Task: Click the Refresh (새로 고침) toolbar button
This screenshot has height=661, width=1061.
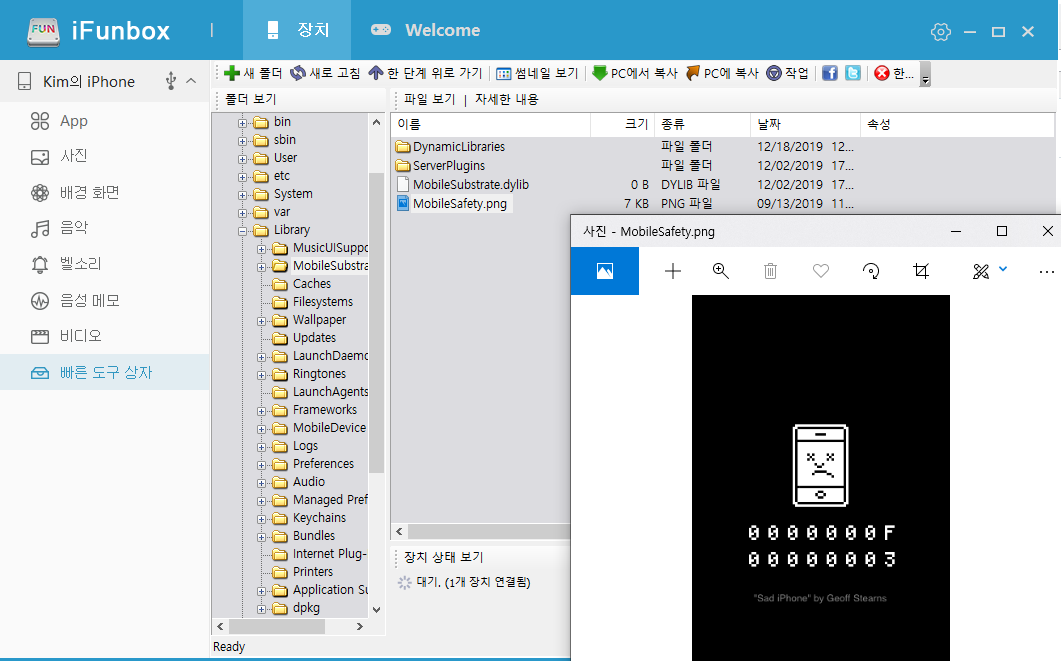Action: (325, 73)
